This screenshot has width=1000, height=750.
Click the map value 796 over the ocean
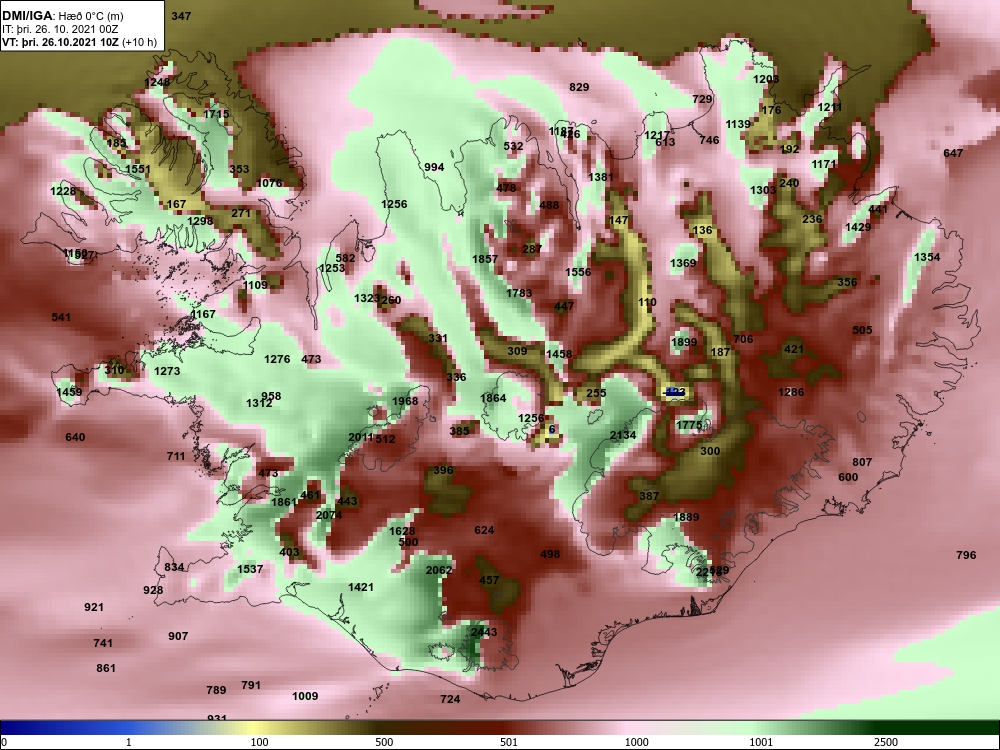(x=966, y=555)
